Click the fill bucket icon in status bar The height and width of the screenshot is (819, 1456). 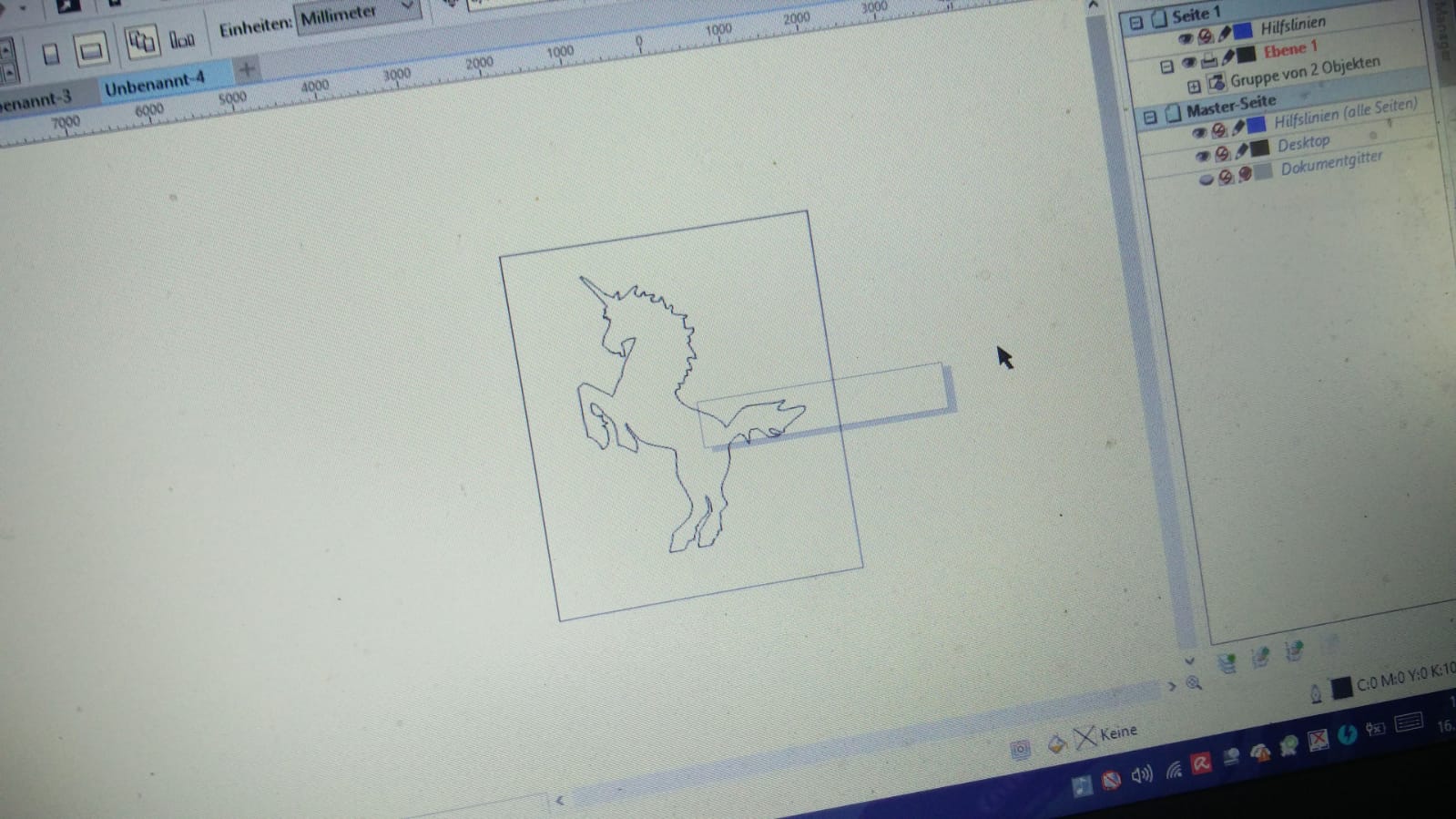click(x=1056, y=743)
